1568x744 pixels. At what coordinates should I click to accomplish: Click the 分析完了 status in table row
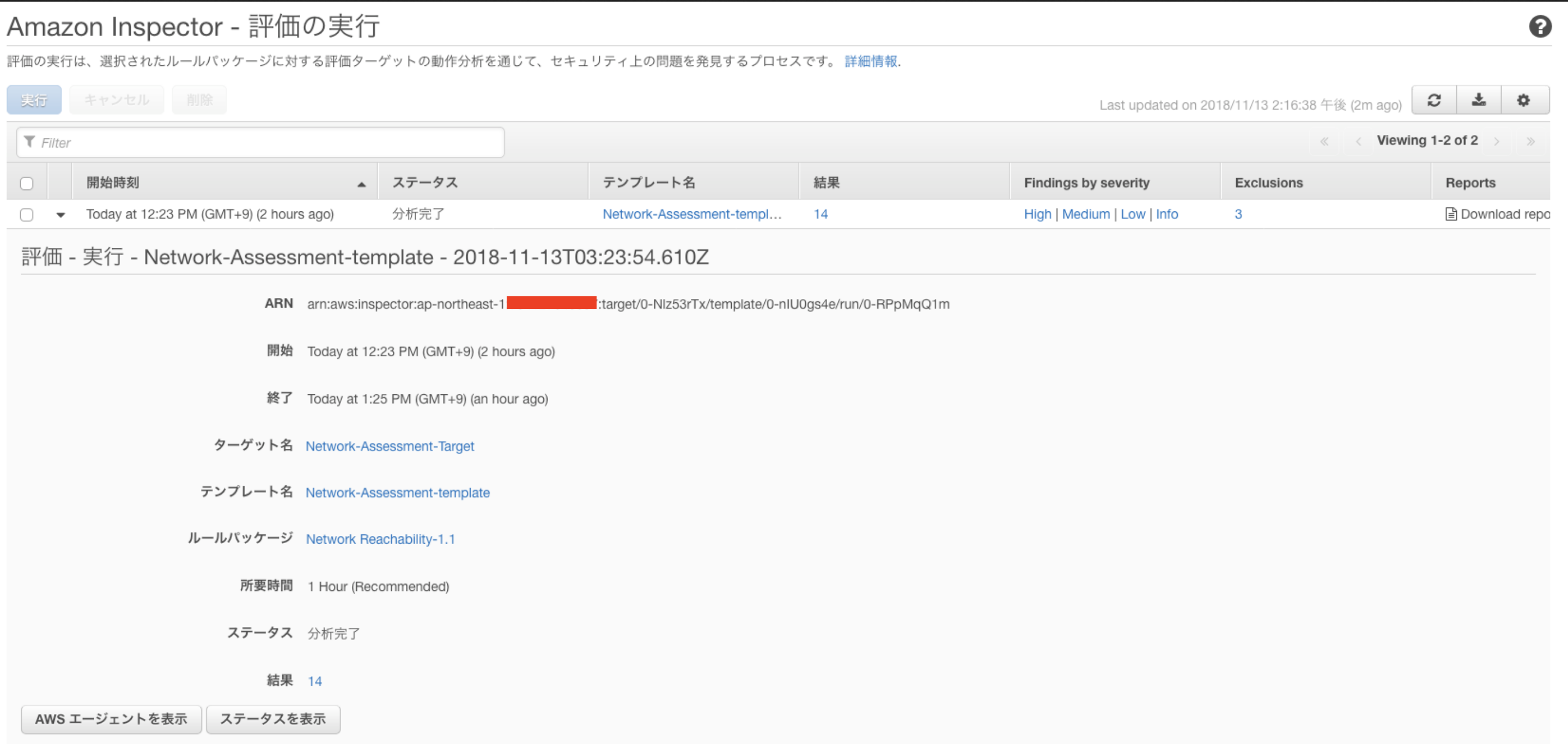pyautogui.click(x=418, y=214)
